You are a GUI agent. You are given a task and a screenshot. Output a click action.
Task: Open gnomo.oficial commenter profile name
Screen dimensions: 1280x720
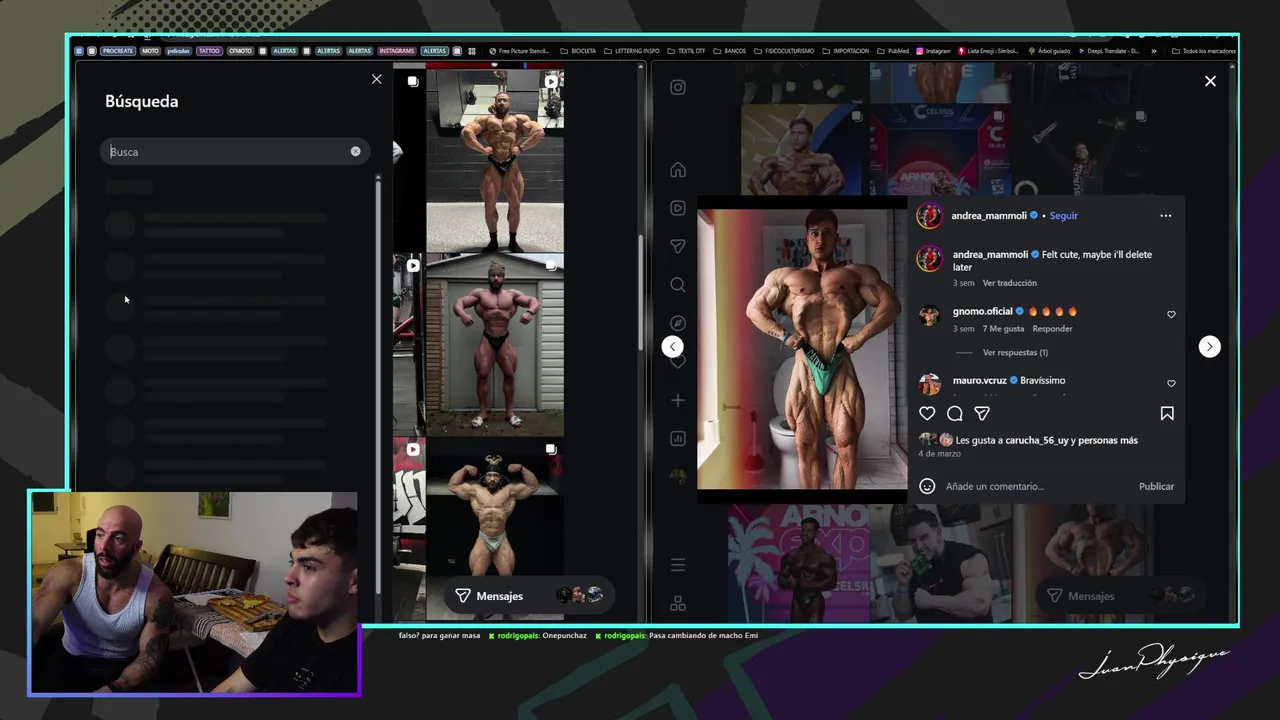[x=982, y=311]
